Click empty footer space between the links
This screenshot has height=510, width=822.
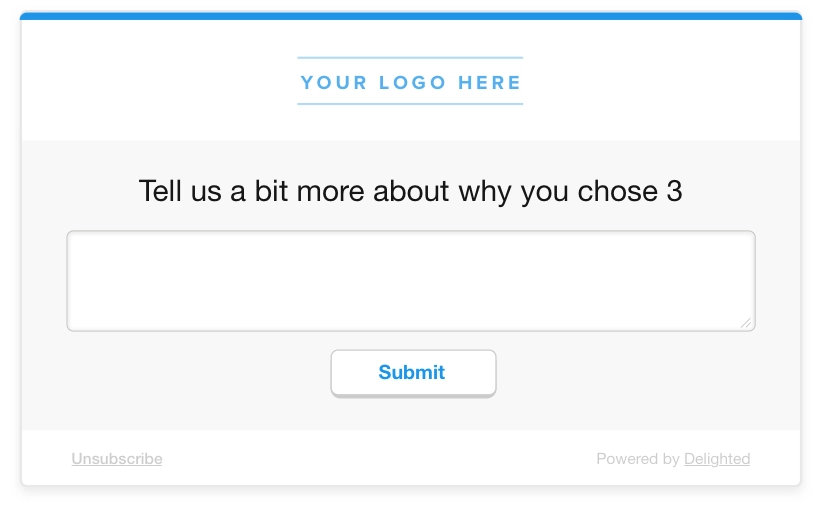tap(380, 459)
